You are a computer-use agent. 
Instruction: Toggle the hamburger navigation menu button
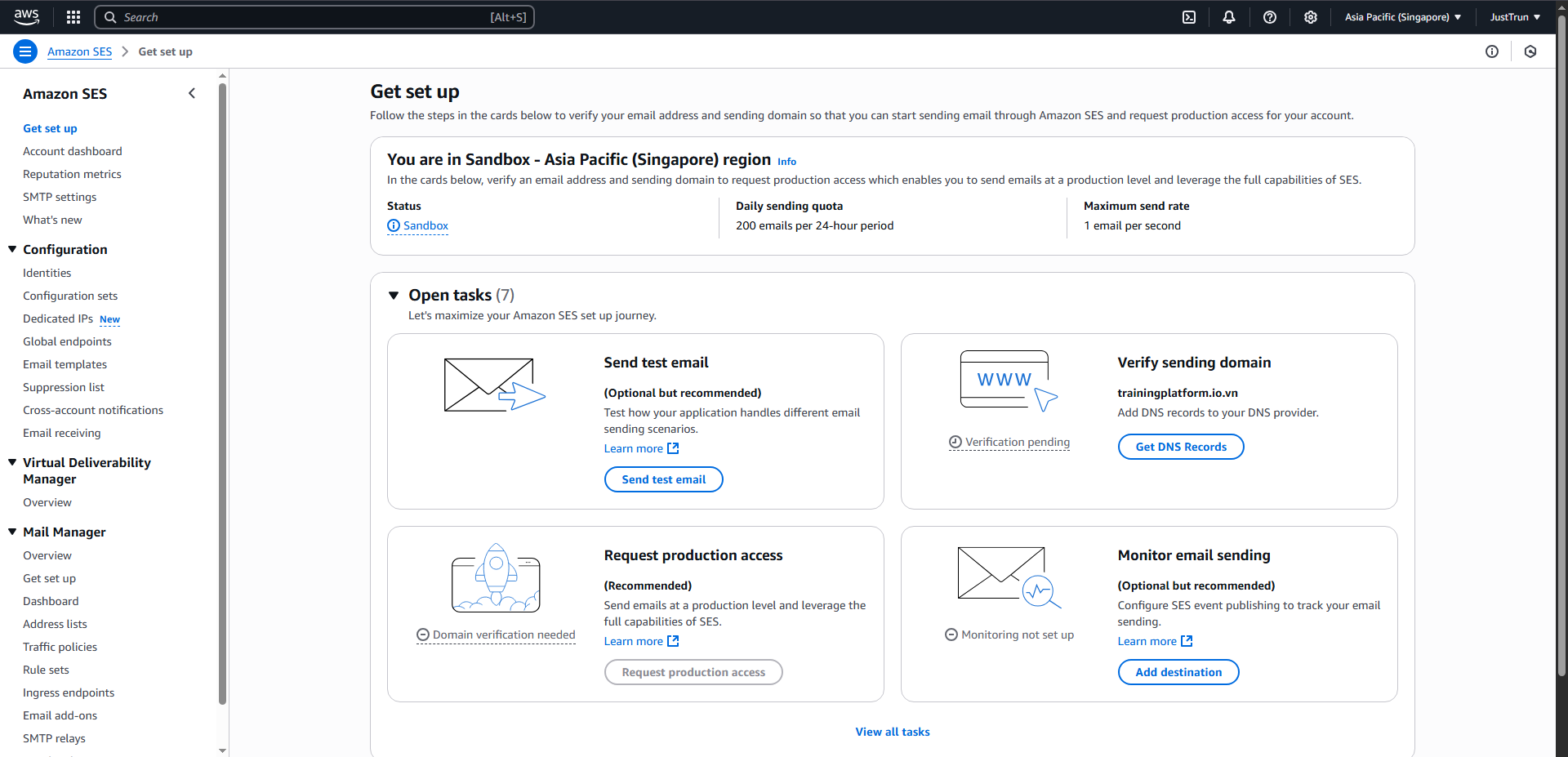pyautogui.click(x=25, y=51)
